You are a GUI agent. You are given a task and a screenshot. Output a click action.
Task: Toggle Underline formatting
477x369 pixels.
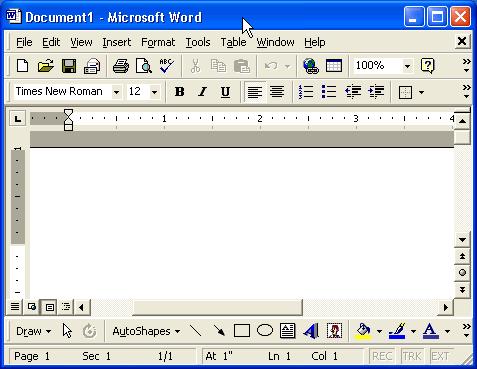pyautogui.click(x=226, y=92)
